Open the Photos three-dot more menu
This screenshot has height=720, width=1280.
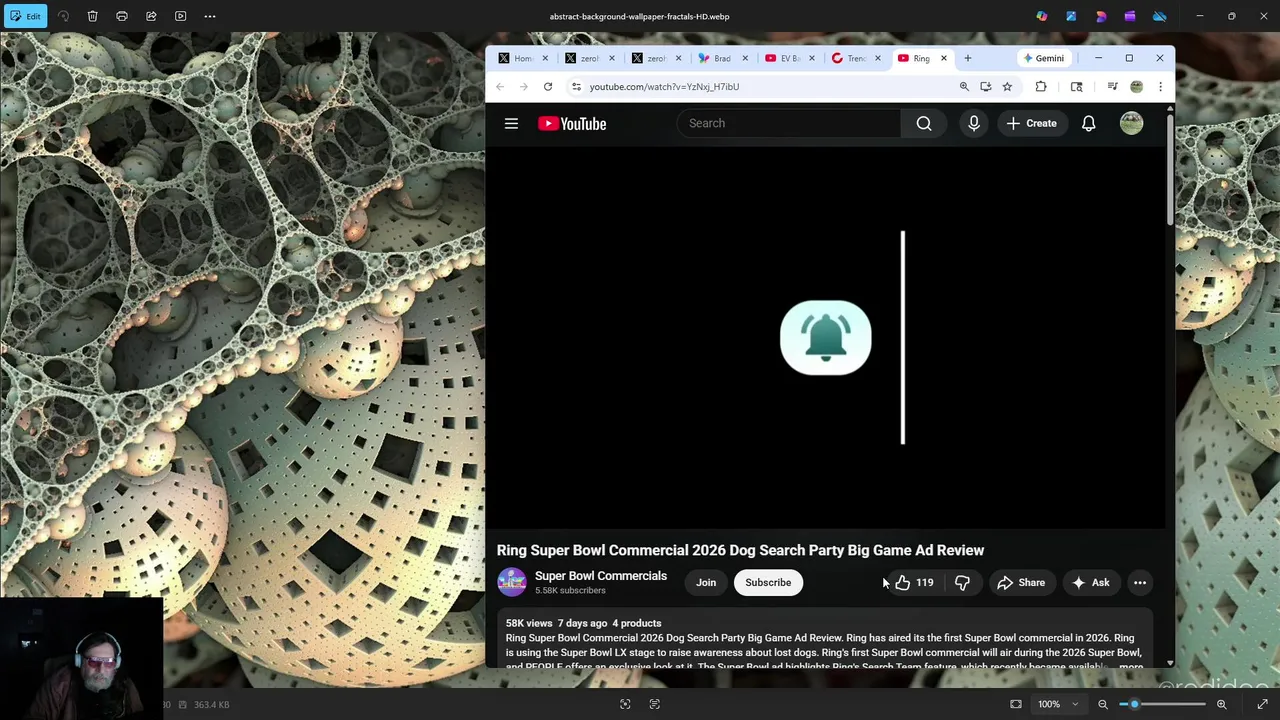[x=210, y=16]
